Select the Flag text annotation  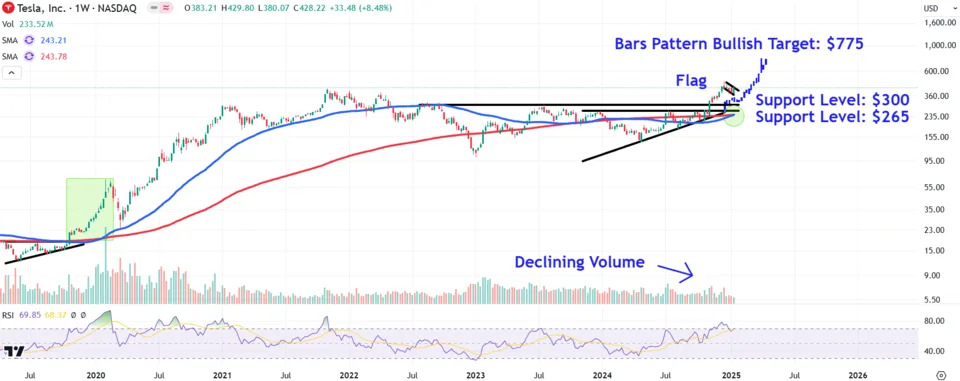coord(691,80)
